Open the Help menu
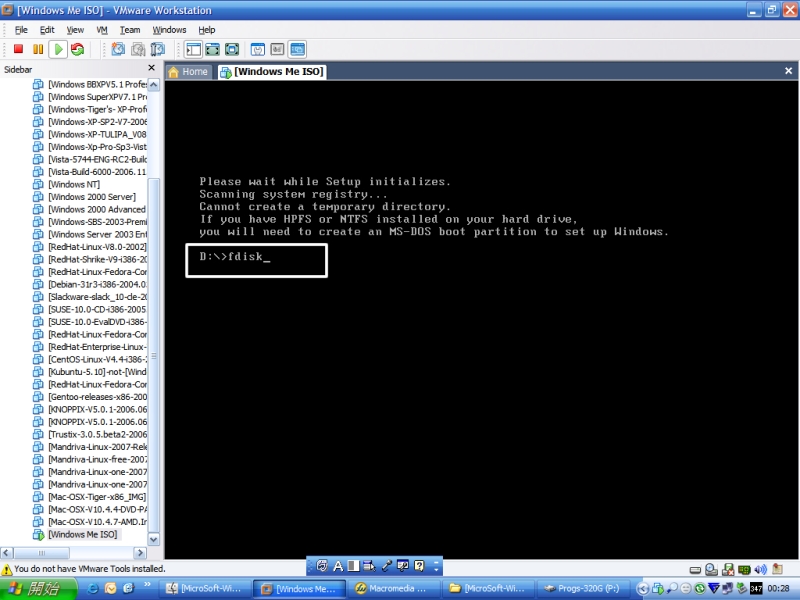This screenshot has height=600, width=800. [207, 30]
